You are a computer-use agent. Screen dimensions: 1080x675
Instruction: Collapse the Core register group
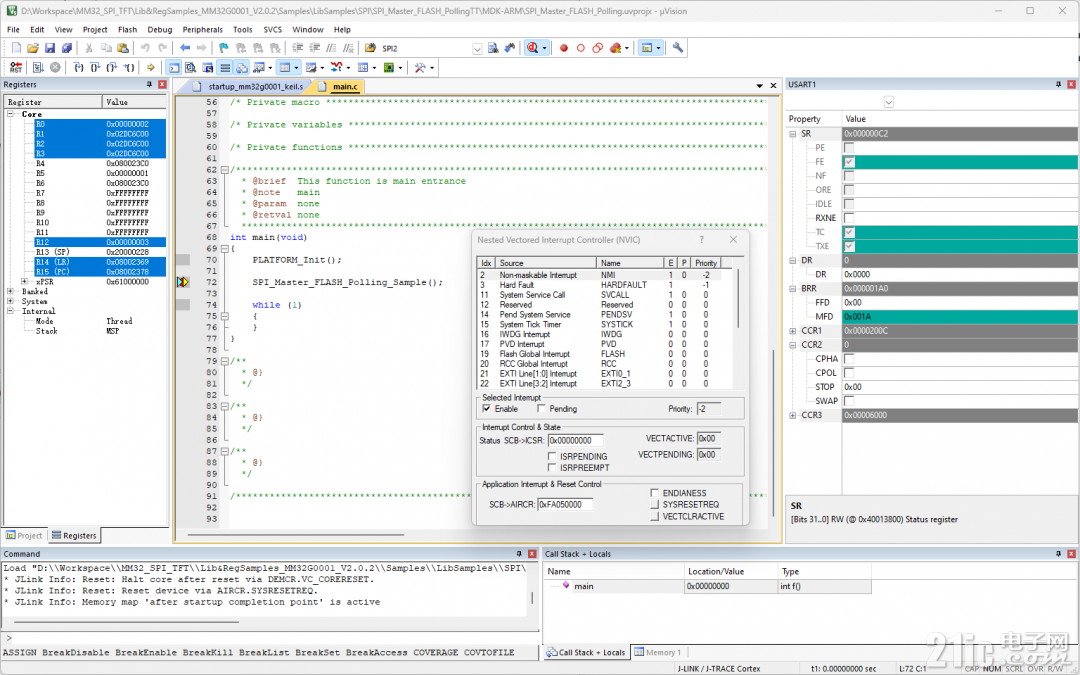coord(10,114)
